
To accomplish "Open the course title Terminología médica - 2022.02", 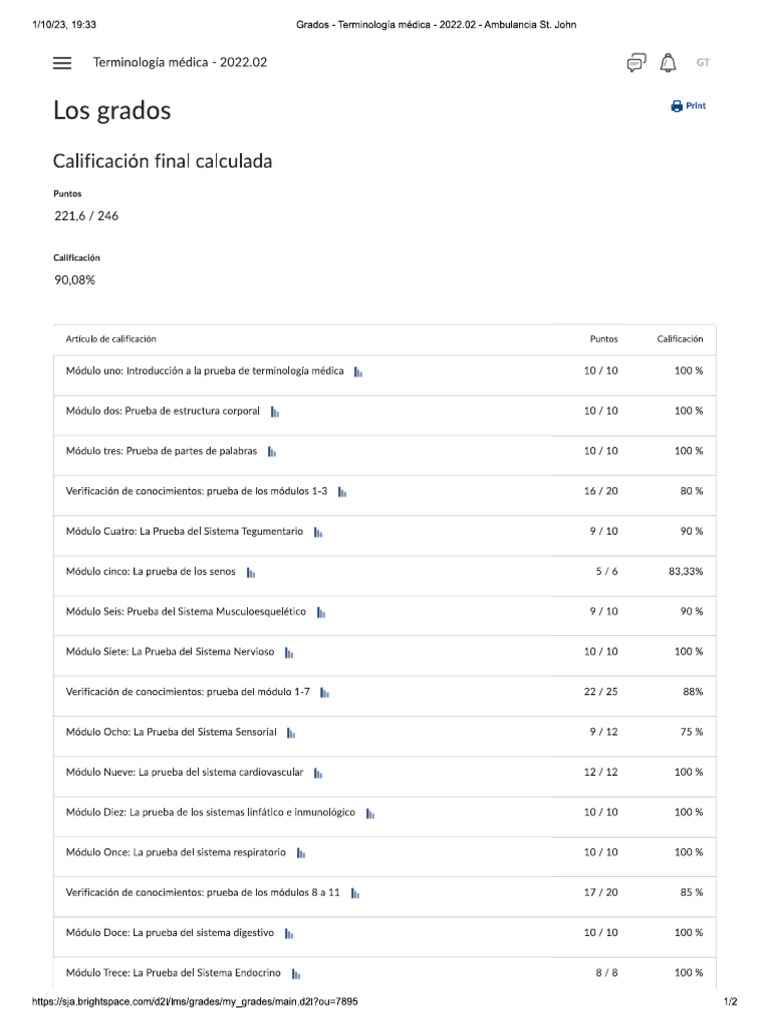I will pos(180,63).
